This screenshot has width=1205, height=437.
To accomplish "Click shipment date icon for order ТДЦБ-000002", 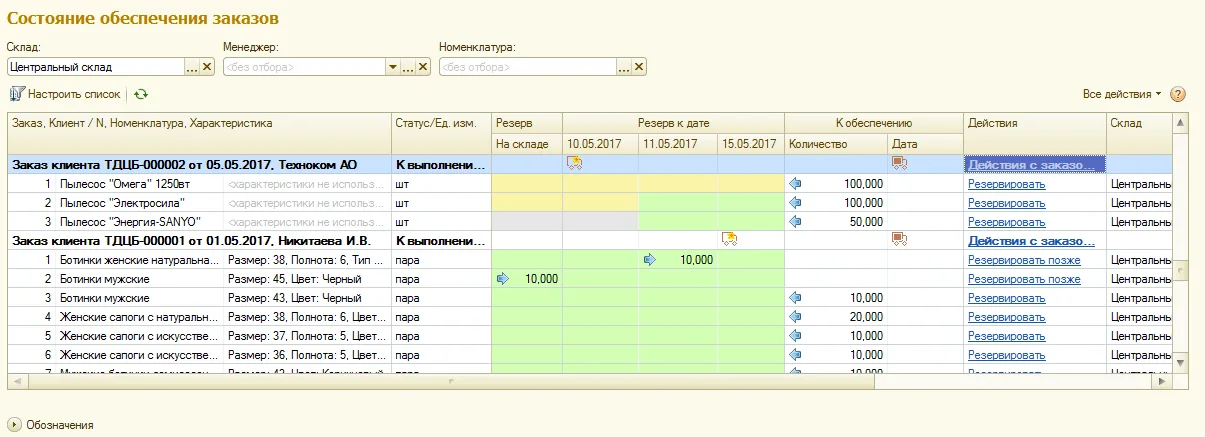I will coord(575,163).
